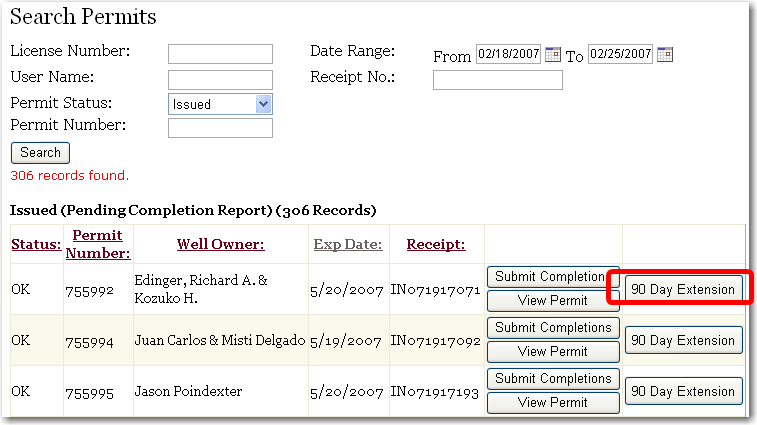Open the From date calendar picker
The width and height of the screenshot is (757, 425).
click(553, 54)
